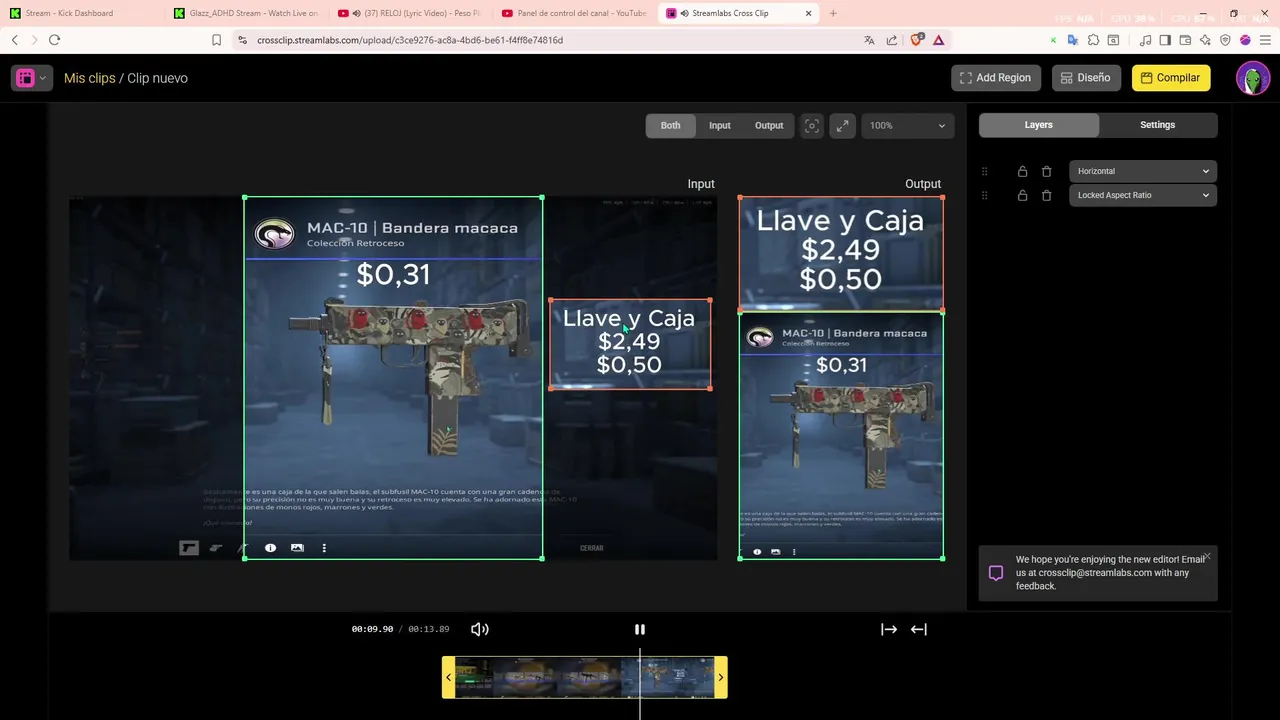The height and width of the screenshot is (720, 1280).
Task: Click drag handle of Locked Aspect Ratio layer
Action: point(984,195)
